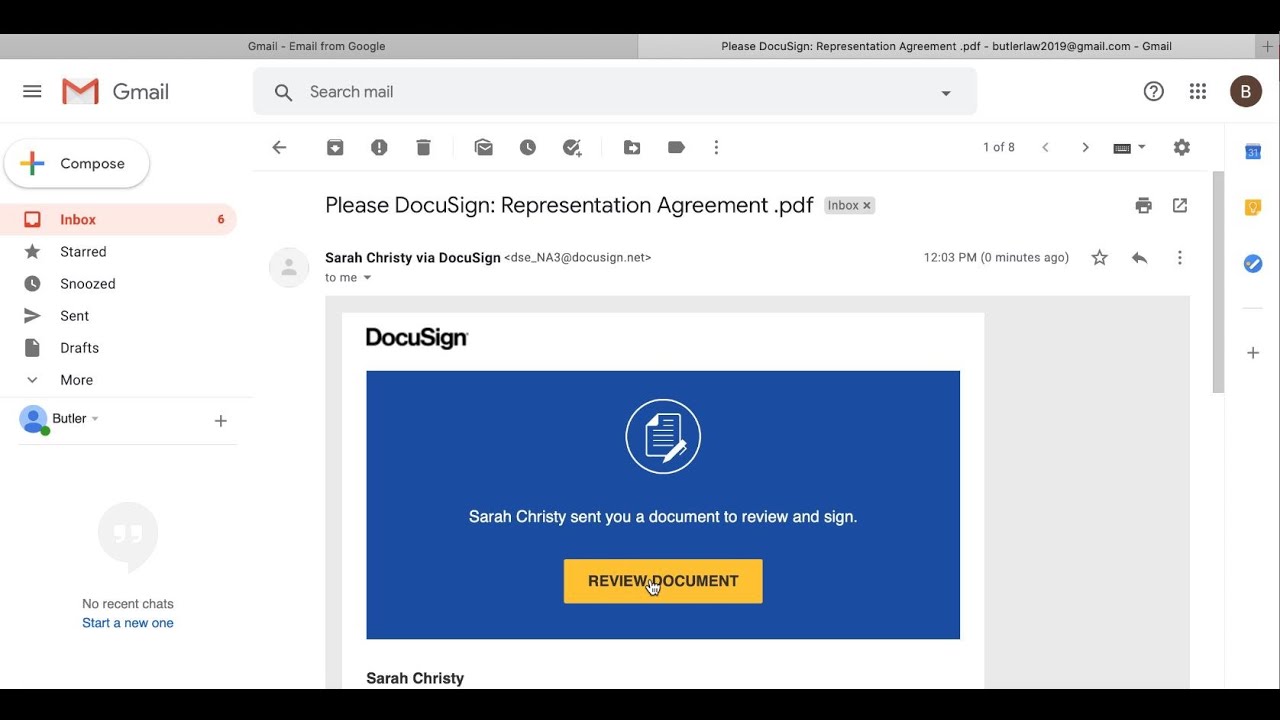This screenshot has height=720, width=1280.
Task: Open the Sent folder
Action: (74, 316)
